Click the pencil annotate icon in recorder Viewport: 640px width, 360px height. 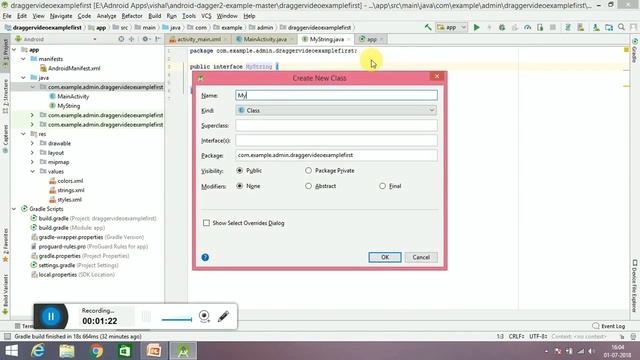coord(223,316)
